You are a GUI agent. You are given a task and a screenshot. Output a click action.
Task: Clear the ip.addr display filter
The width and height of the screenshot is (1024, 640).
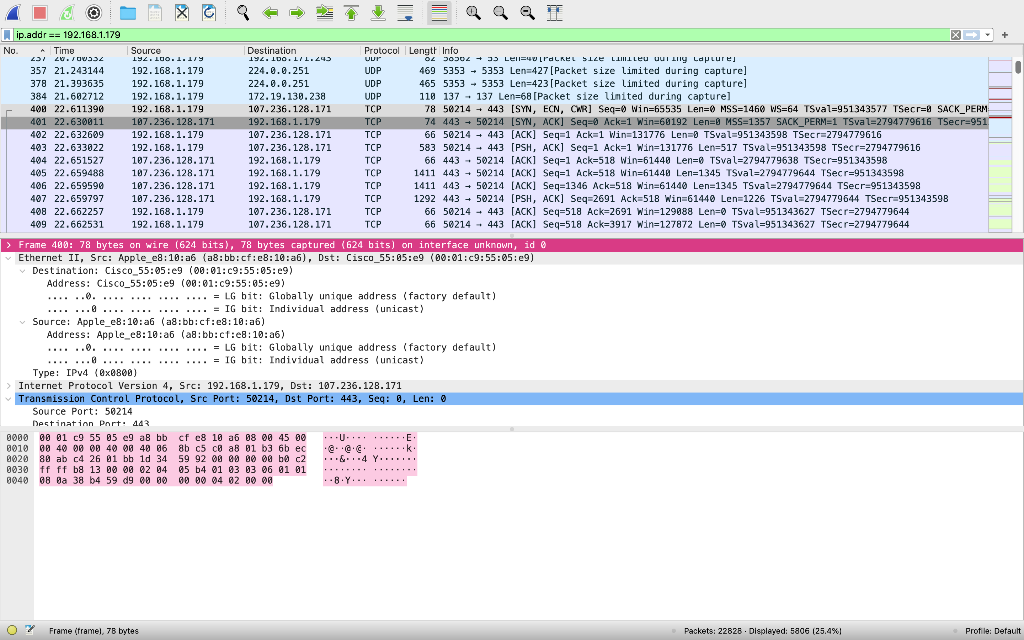(x=956, y=33)
